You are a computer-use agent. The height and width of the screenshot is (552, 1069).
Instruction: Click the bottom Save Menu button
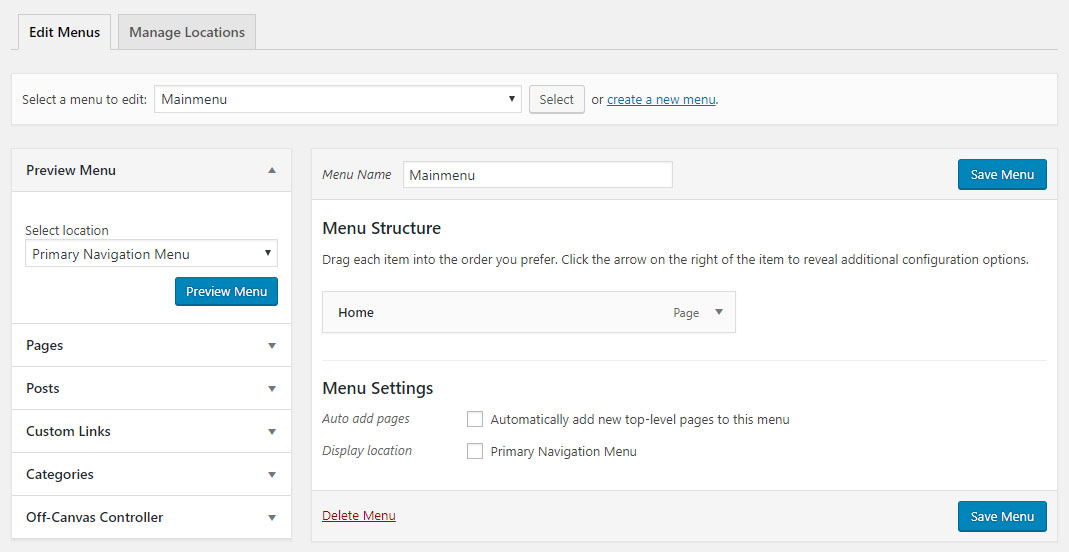point(1002,517)
